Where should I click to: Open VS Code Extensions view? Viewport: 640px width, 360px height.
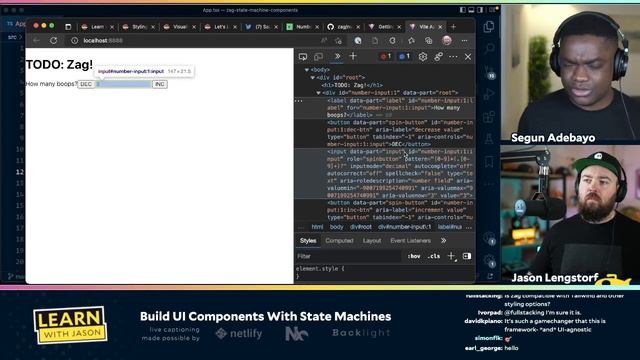click(x=489, y=117)
